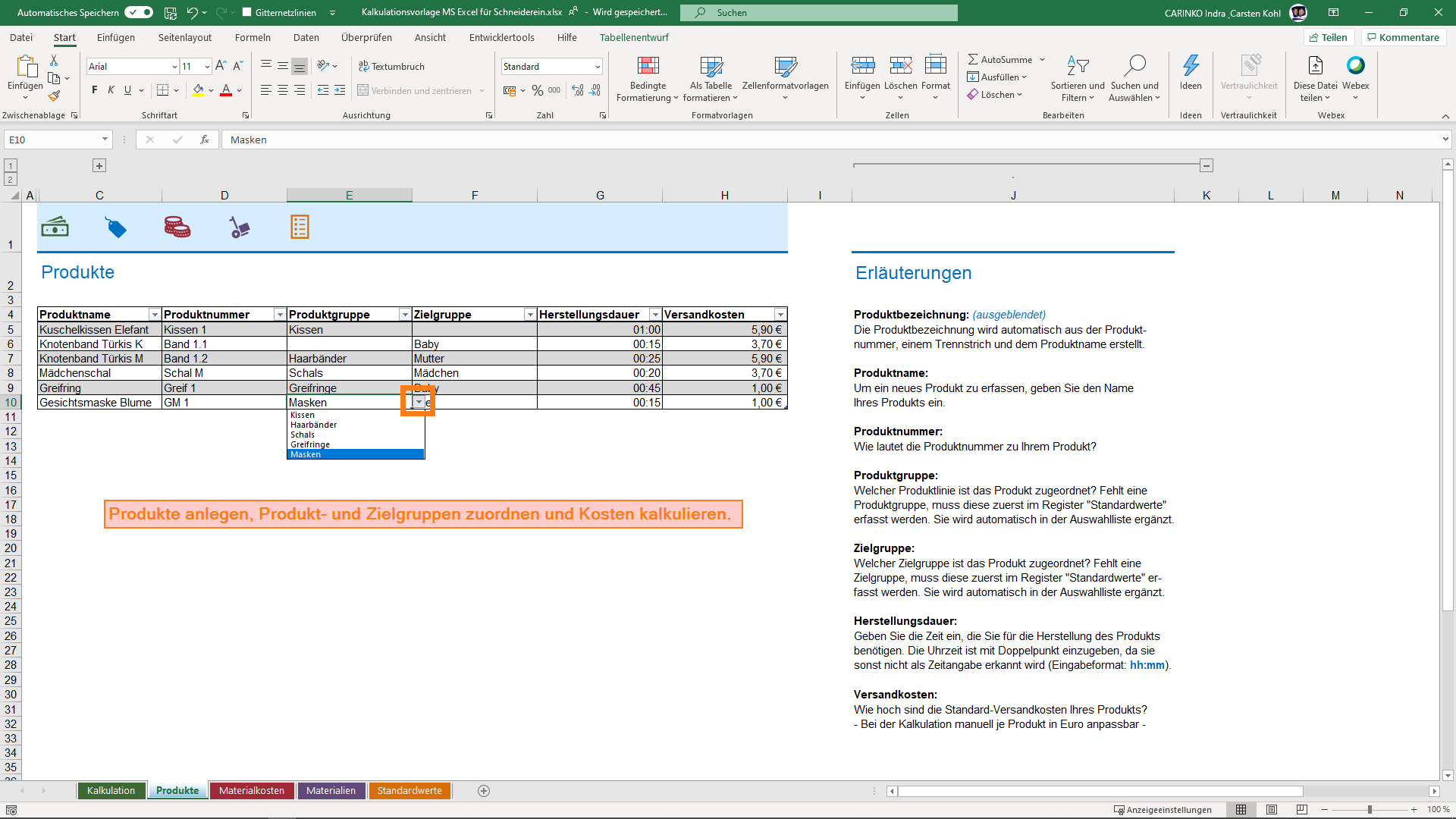The image size is (1456, 819).
Task: Open the Tabellenentwurf ribbon tab
Action: [634, 37]
